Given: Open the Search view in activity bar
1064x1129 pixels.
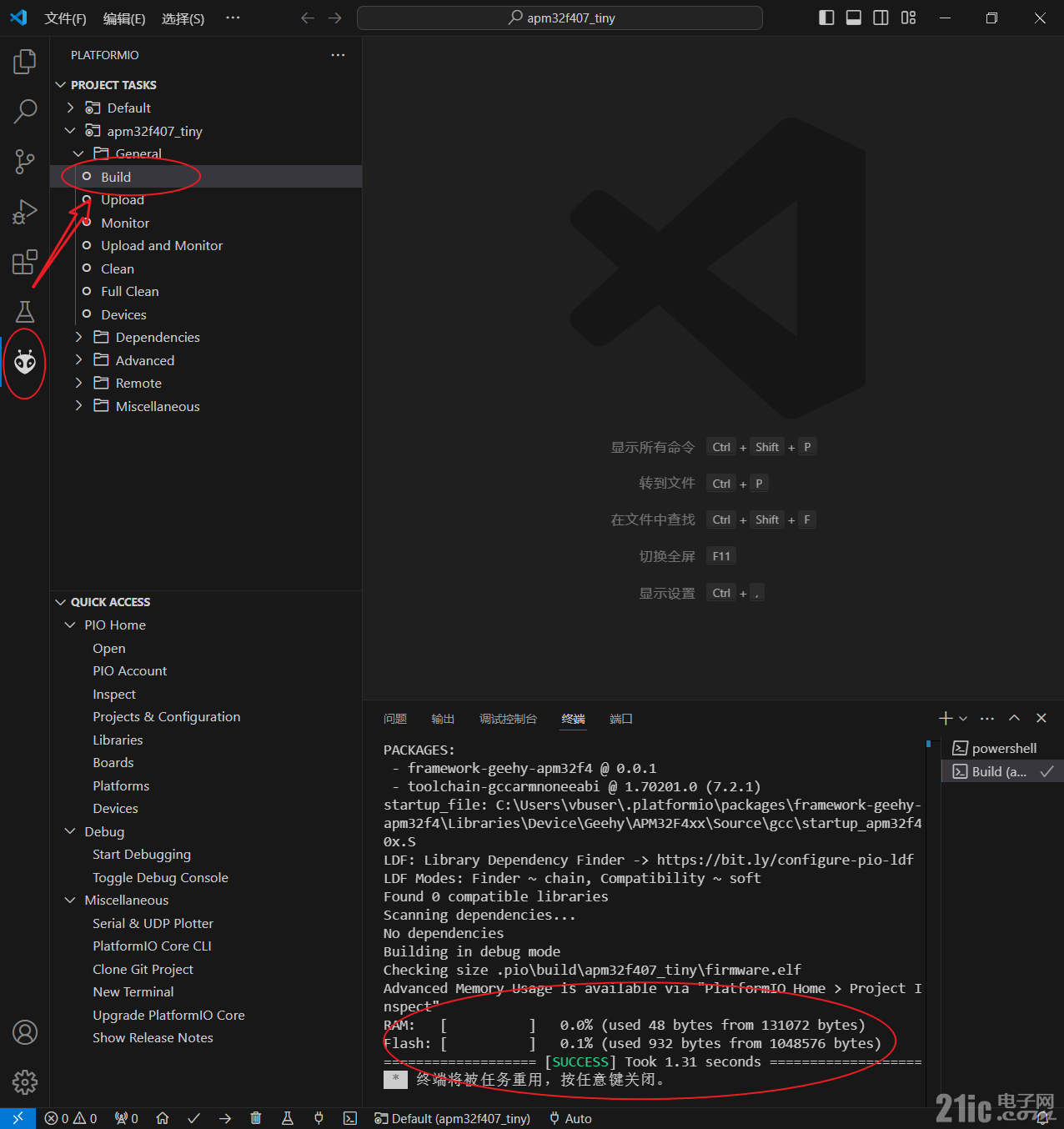Looking at the screenshot, I should coord(25,111).
